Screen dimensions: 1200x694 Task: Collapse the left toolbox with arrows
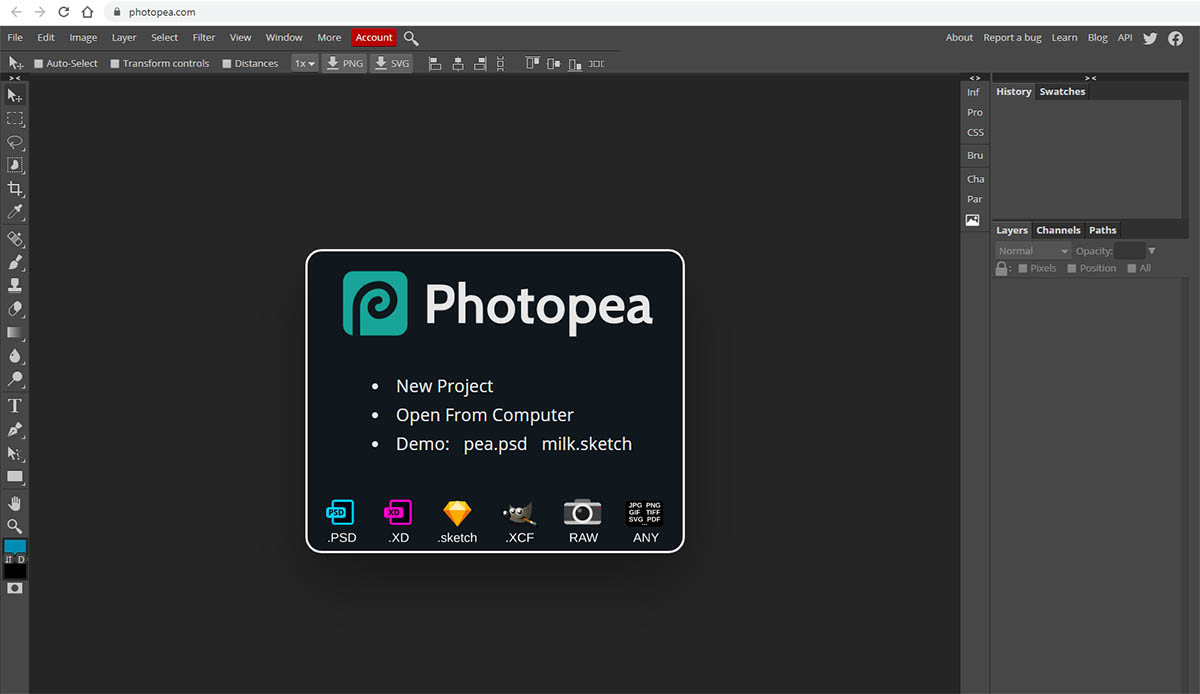coord(15,77)
